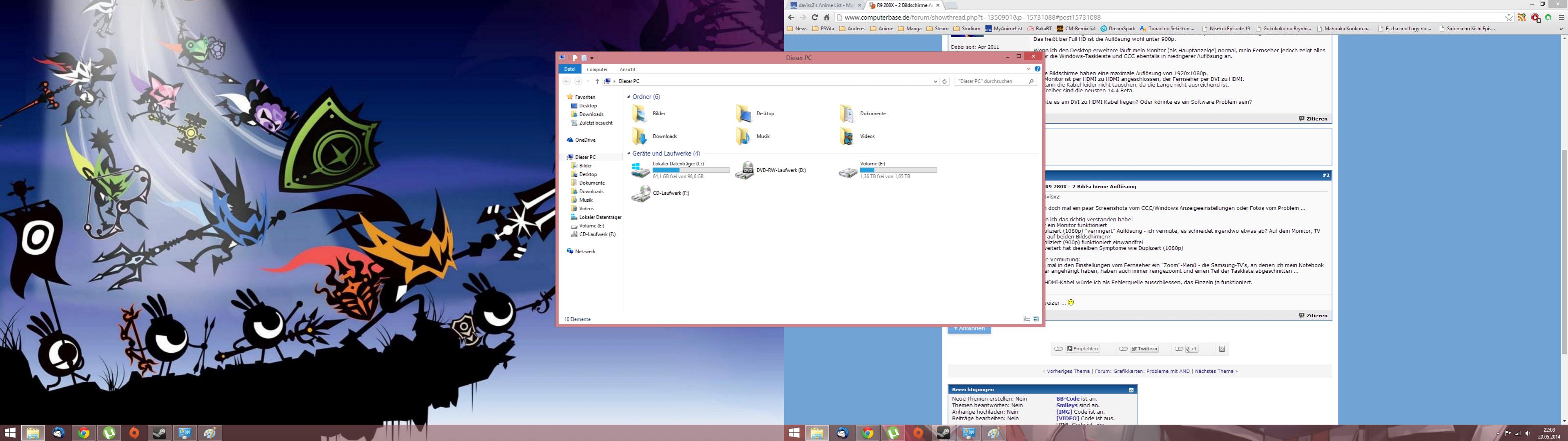
Task: Bookmark this page with the star icon
Action: [x=1509, y=18]
